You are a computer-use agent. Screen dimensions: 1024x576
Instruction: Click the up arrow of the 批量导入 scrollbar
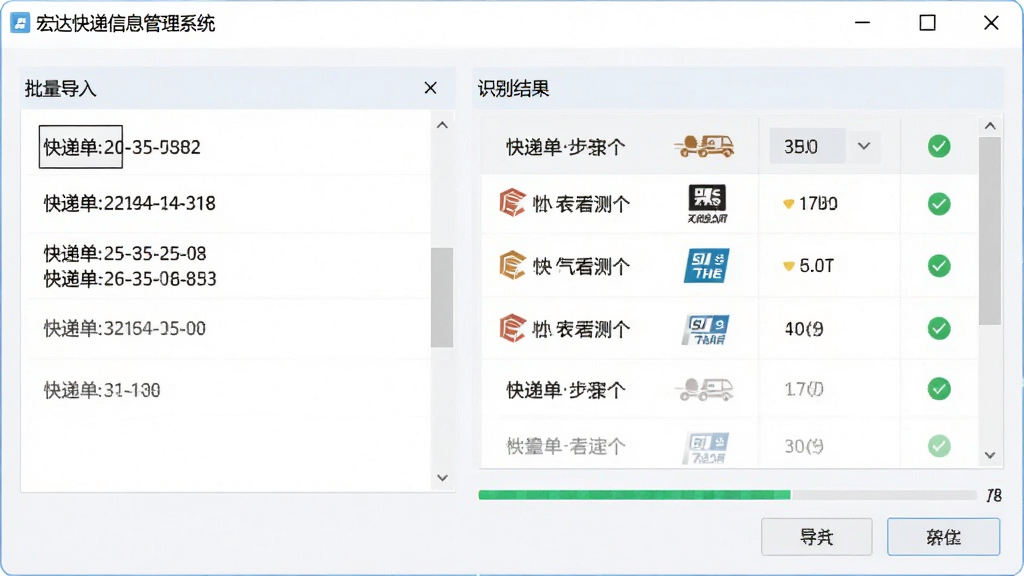point(442,125)
